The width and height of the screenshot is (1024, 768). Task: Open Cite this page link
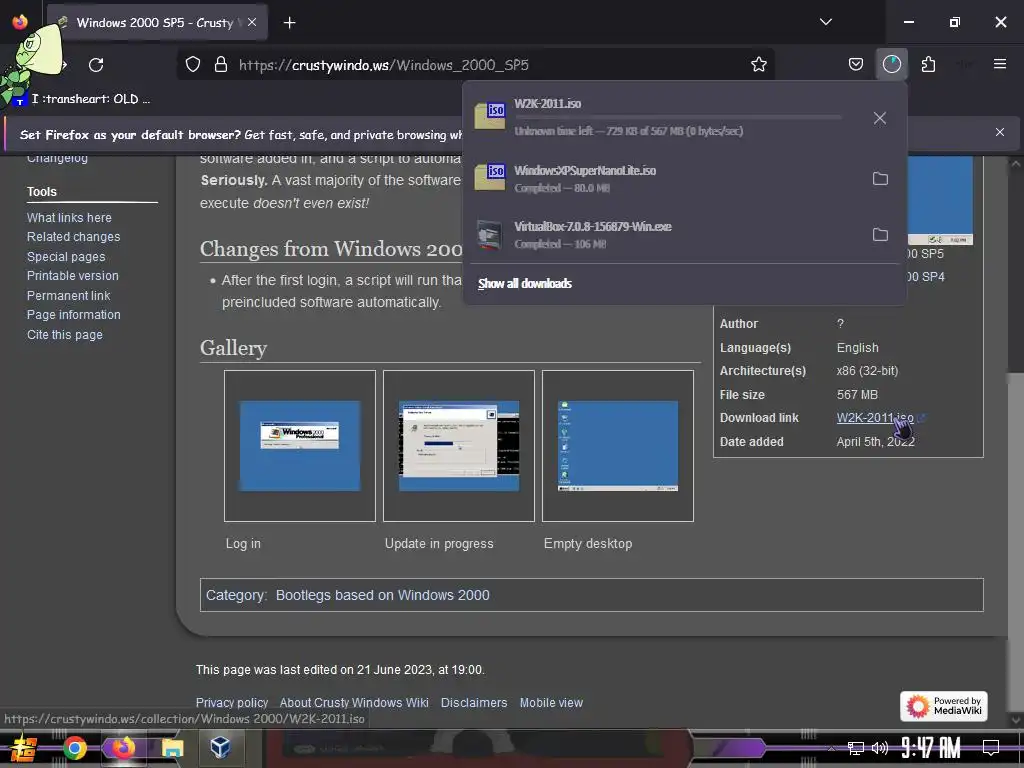(x=65, y=334)
